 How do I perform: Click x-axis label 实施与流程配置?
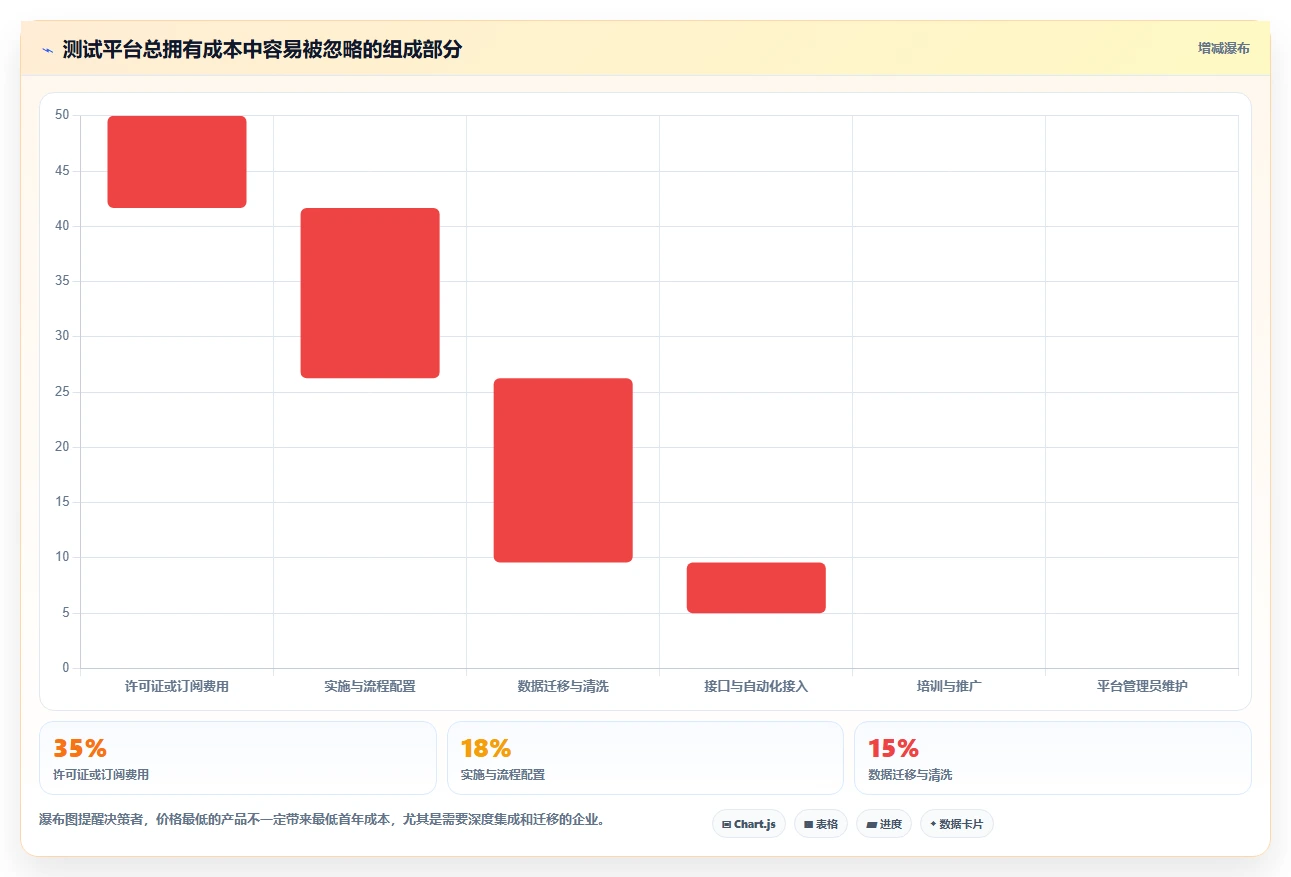point(370,687)
